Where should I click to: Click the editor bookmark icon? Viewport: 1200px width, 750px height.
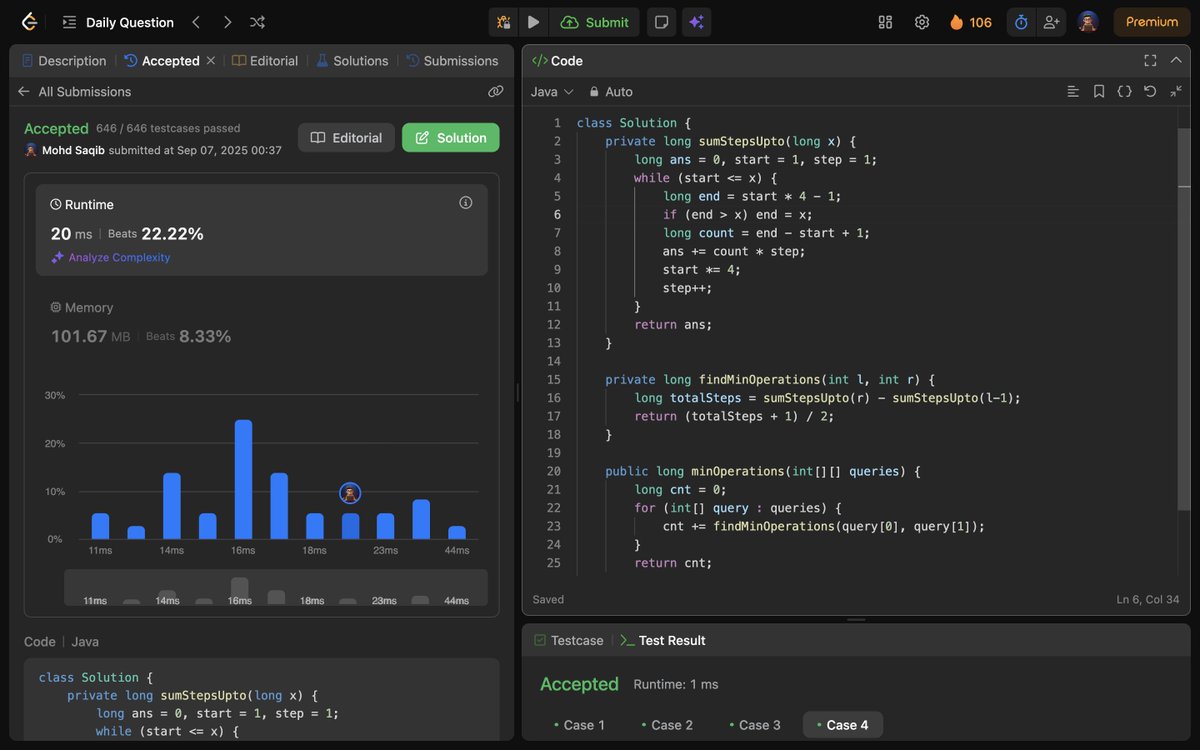point(1099,92)
